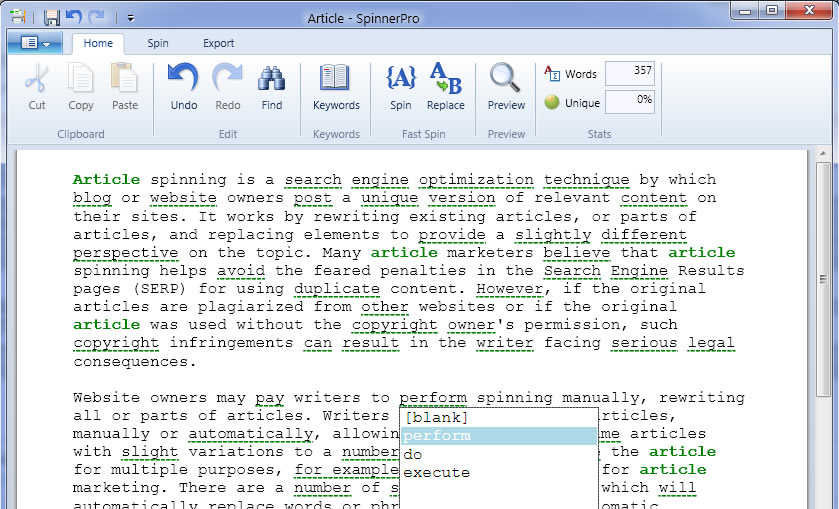Open Preview with the magnifier icon
This screenshot has width=839, height=509.
[506, 85]
